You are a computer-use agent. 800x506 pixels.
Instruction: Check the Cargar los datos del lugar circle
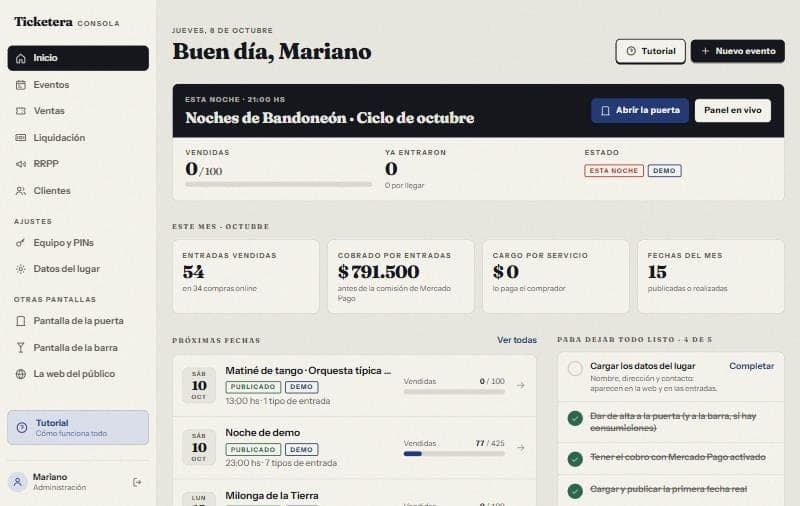point(575,368)
